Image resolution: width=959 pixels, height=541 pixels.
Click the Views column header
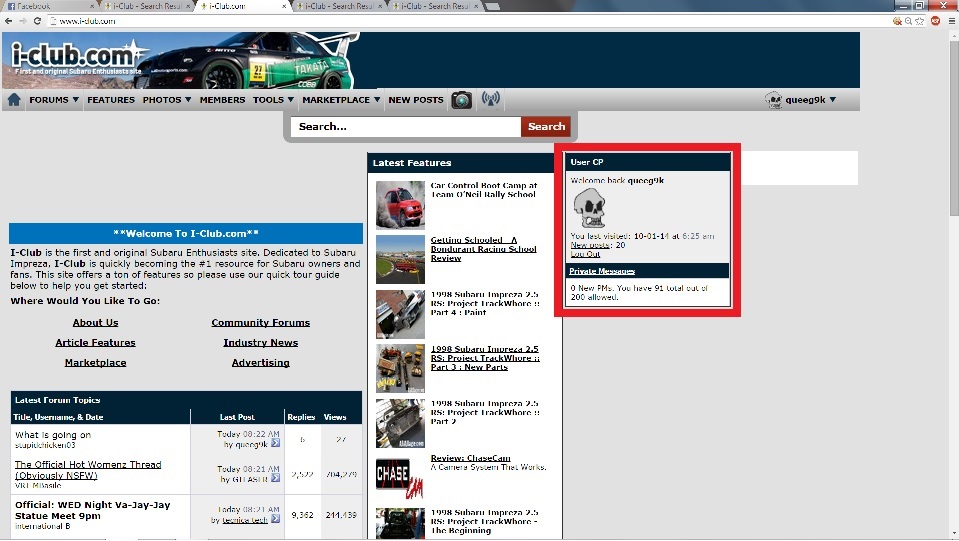335,417
